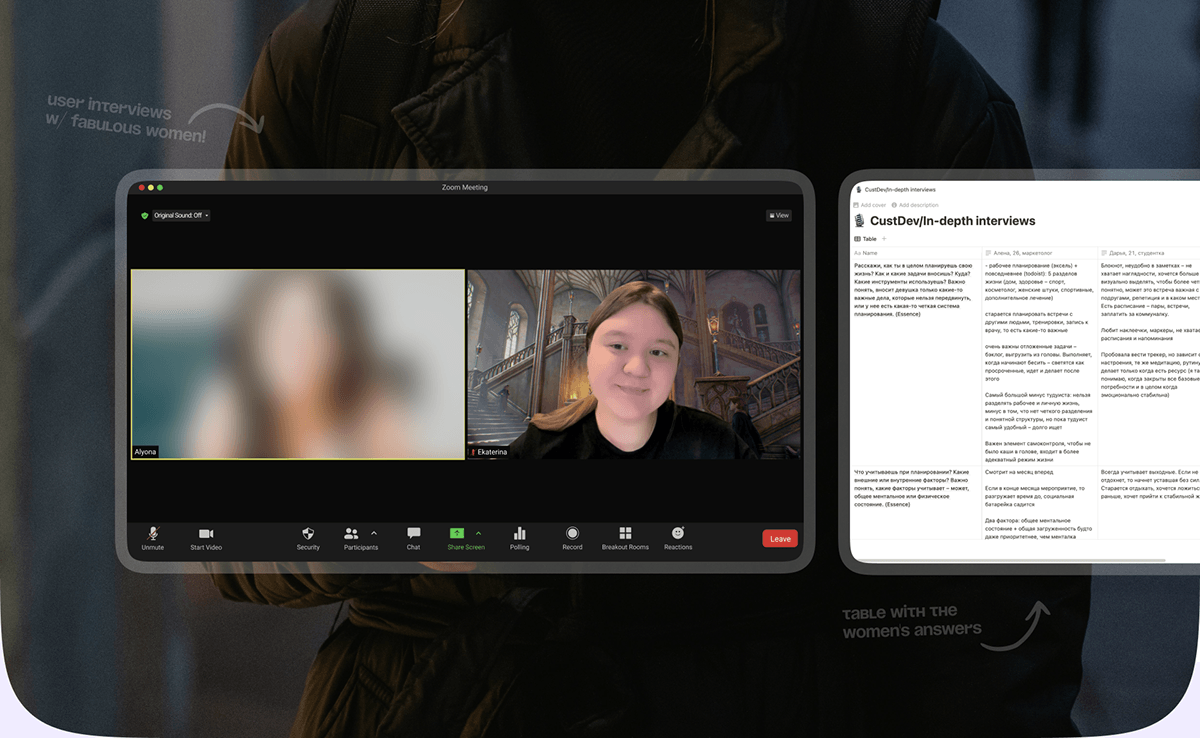
Task: Click the green encryption shield icon
Action: click(x=144, y=215)
